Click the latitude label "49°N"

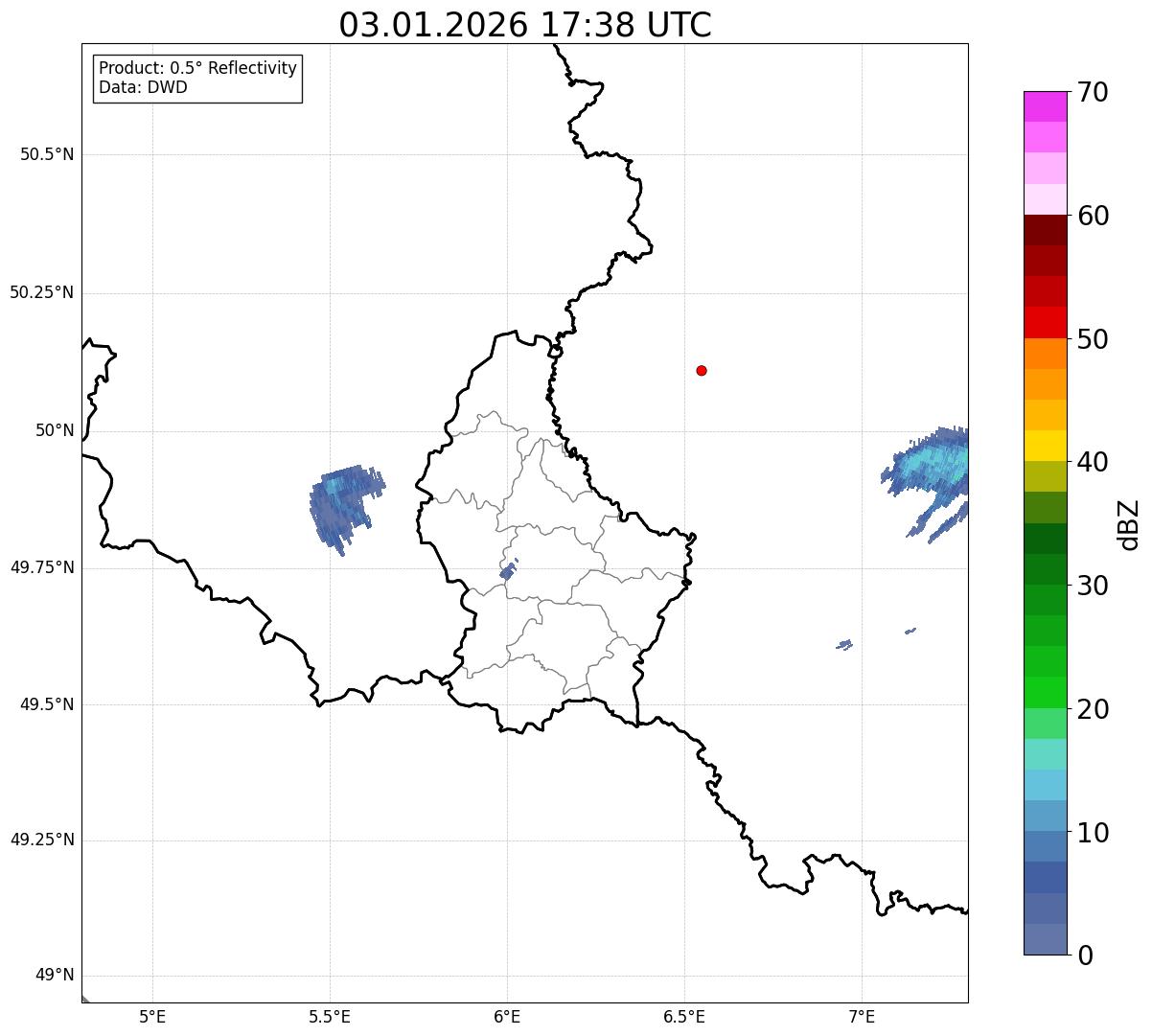(55, 976)
